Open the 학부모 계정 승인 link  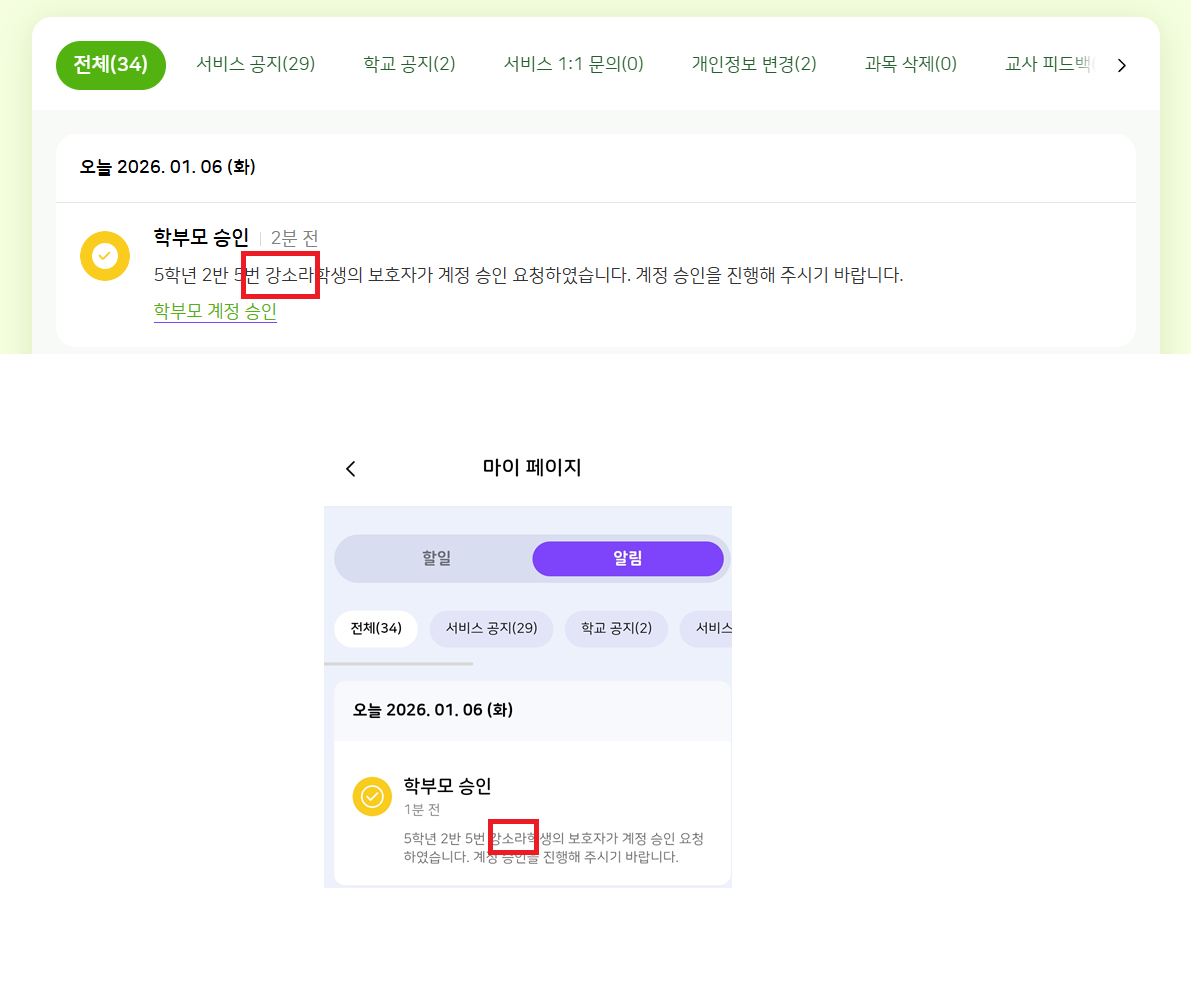pyautogui.click(x=215, y=311)
